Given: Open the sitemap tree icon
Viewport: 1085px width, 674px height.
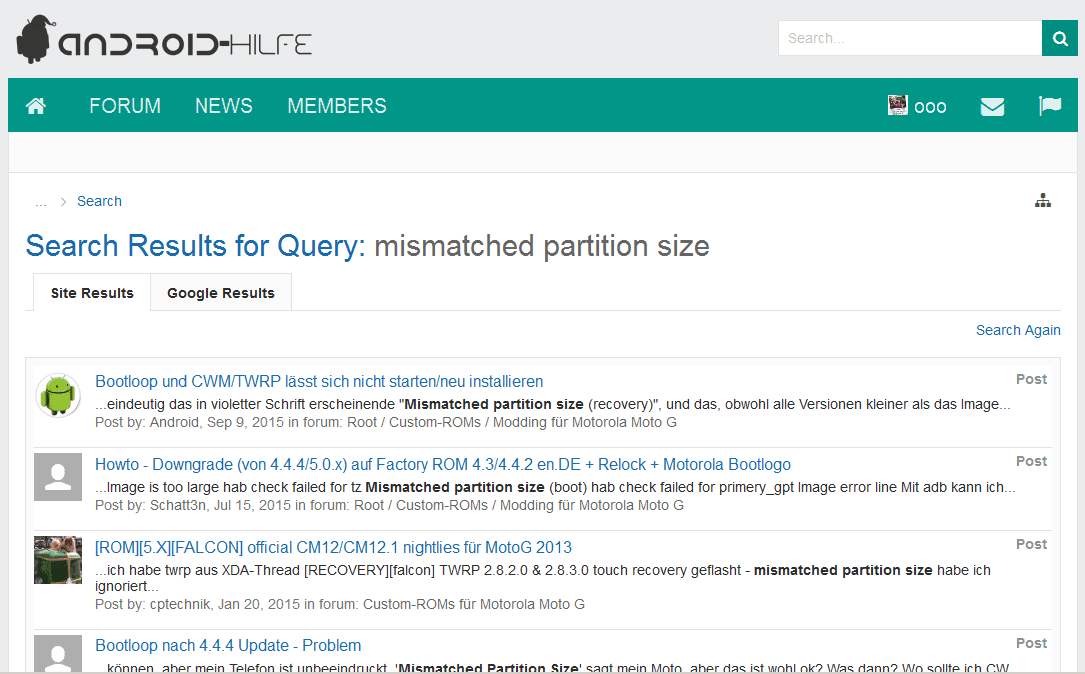Looking at the screenshot, I should tap(1043, 201).
